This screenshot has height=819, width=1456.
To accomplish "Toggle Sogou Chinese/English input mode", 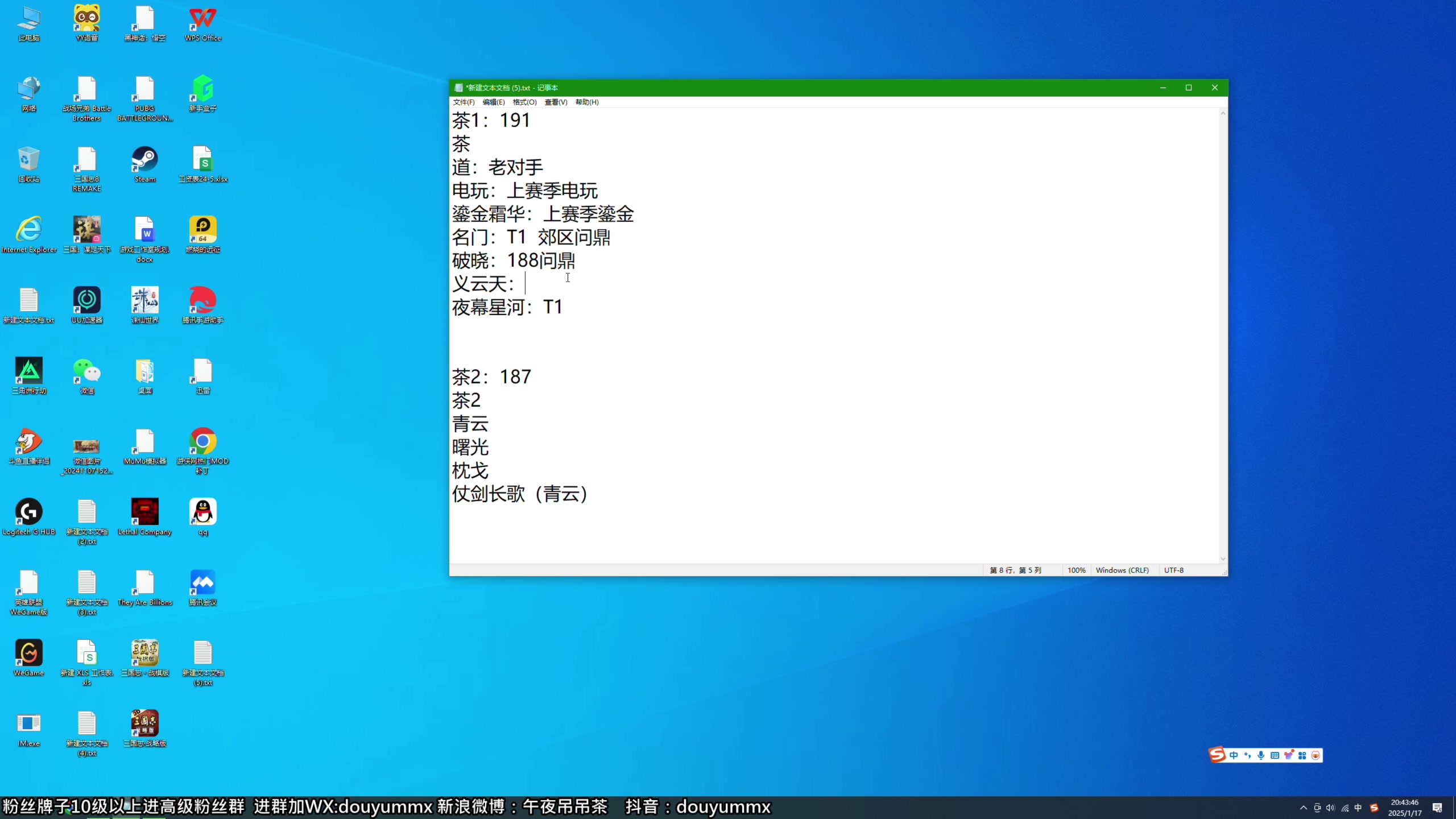I will [1234, 755].
